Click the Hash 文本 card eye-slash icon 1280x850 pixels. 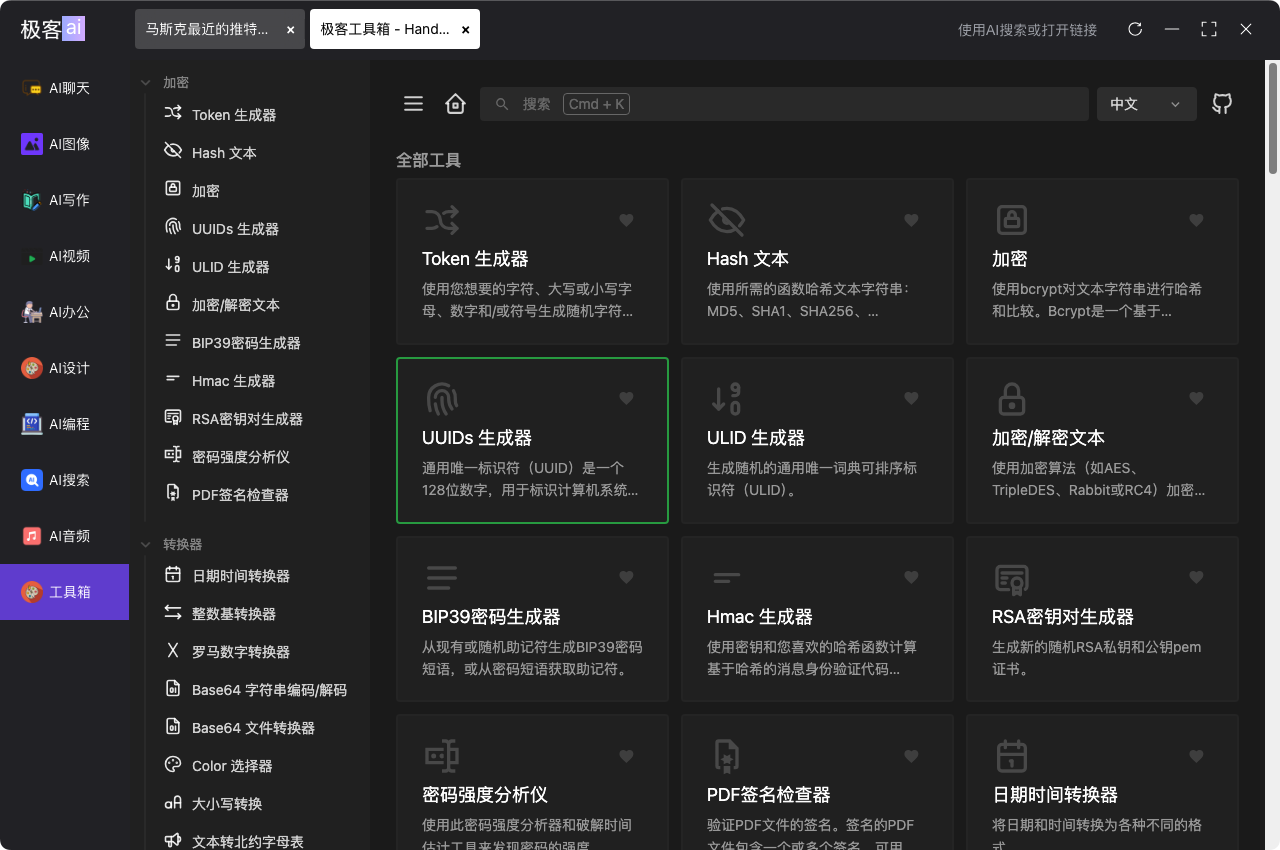(727, 219)
